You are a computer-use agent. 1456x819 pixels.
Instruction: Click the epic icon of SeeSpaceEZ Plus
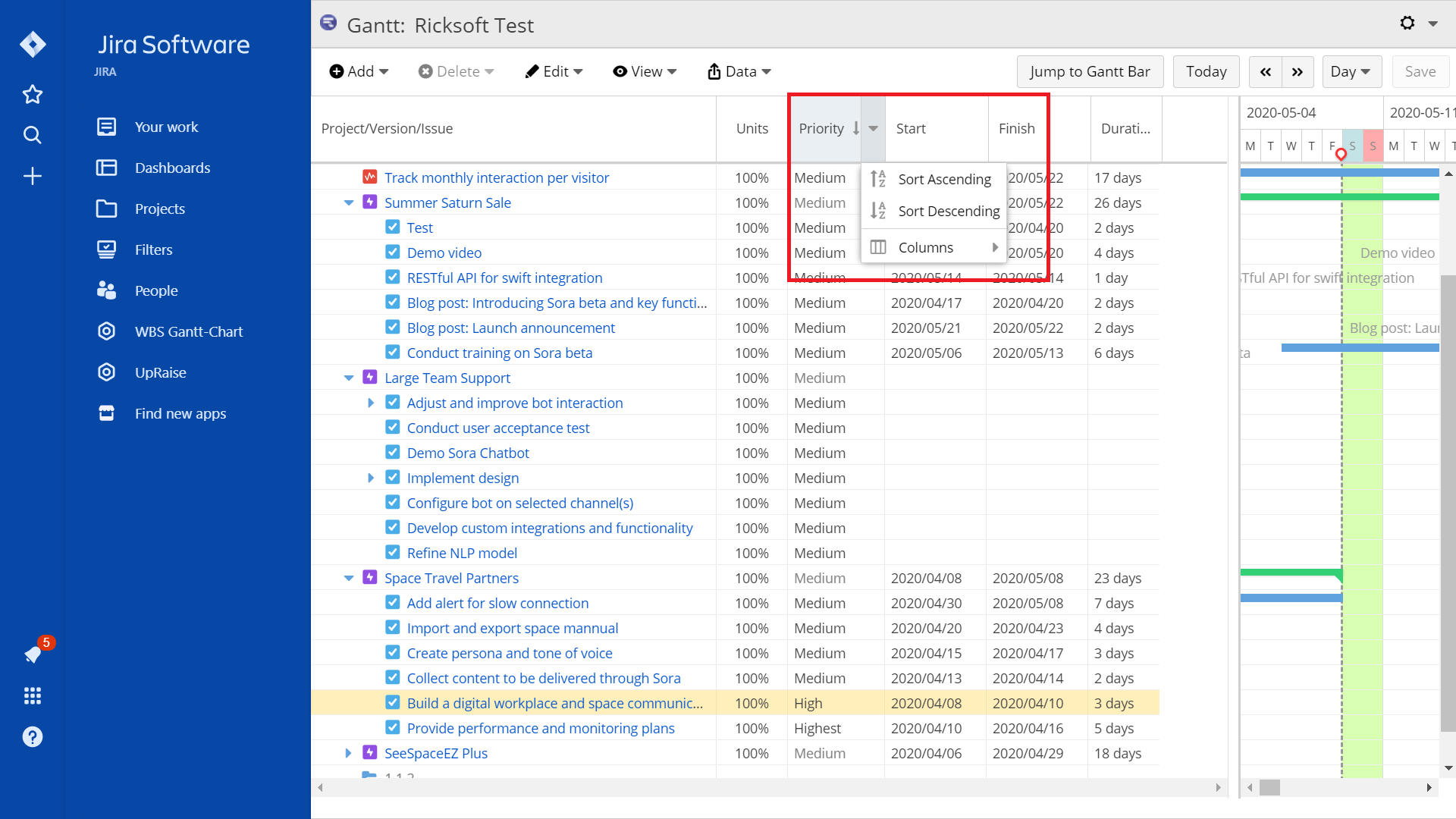(x=370, y=752)
